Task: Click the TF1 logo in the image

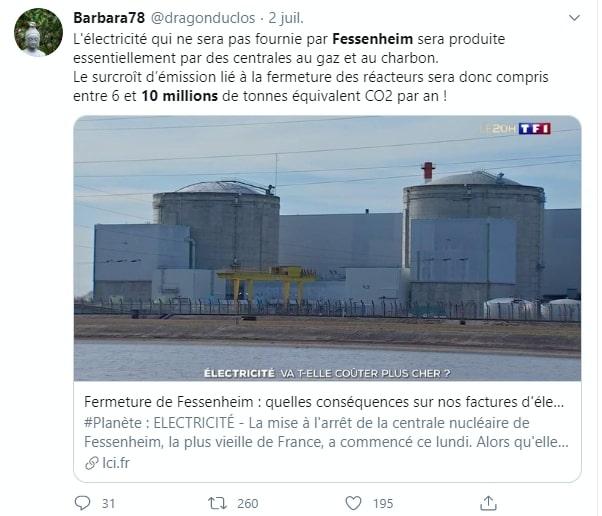Action: 534,129
